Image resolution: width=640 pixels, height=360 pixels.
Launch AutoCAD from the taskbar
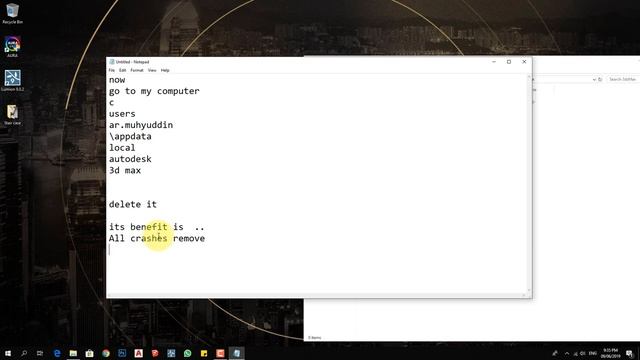pos(138,353)
